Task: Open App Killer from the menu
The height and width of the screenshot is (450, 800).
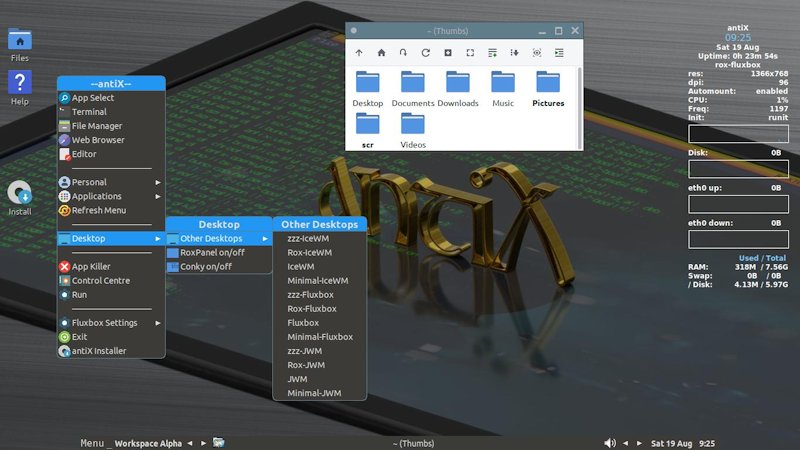Action: click(x=111, y=266)
